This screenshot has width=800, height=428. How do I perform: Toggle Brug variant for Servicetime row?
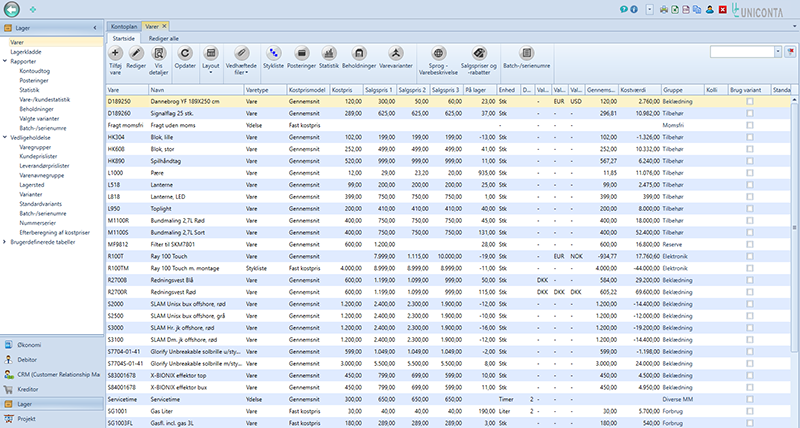click(x=749, y=399)
